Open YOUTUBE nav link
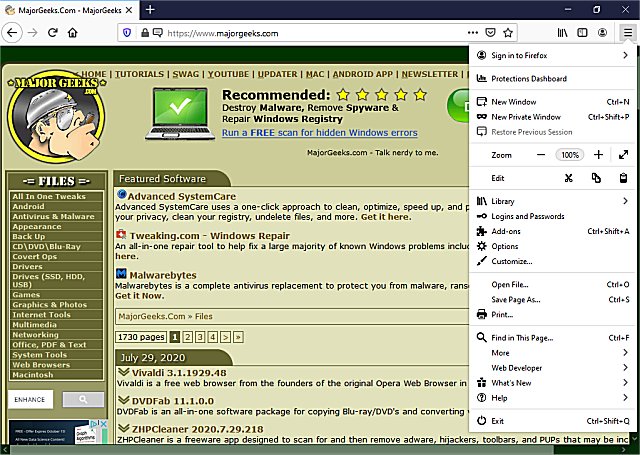The width and height of the screenshot is (640, 455). point(228,74)
